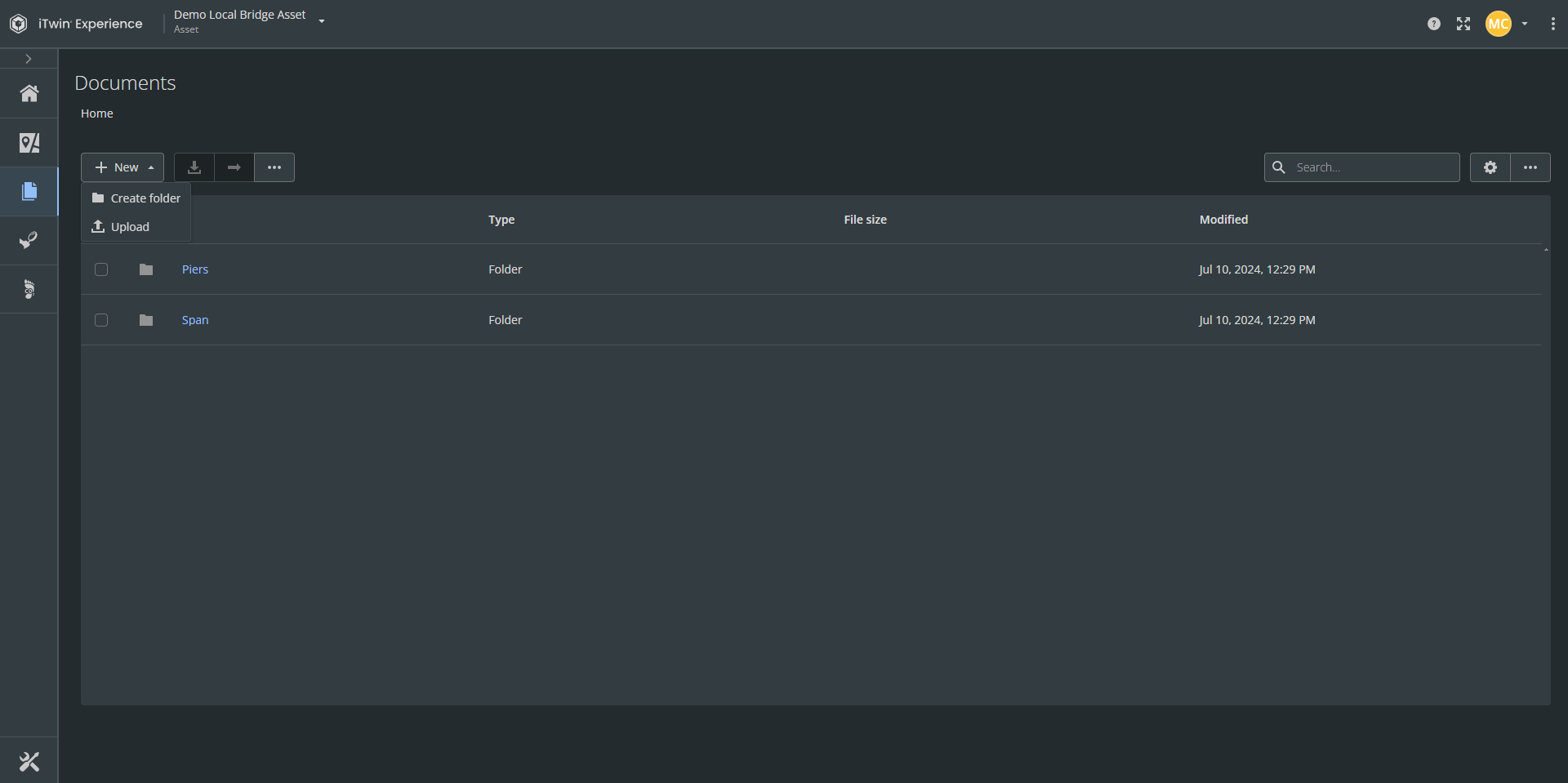Viewport: 1568px width, 783px height.
Task: Open the Home icon in sidebar
Action: [29, 94]
